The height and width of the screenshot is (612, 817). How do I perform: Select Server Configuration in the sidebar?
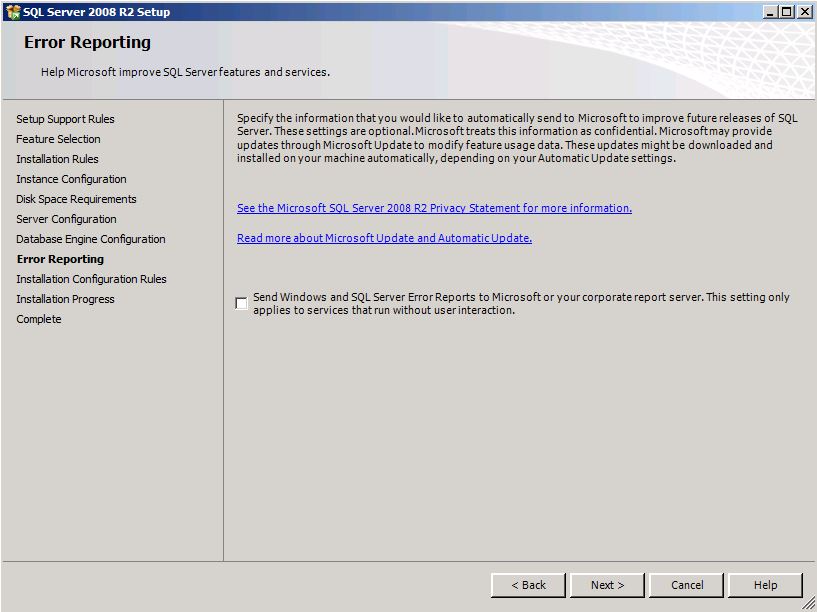[65, 218]
